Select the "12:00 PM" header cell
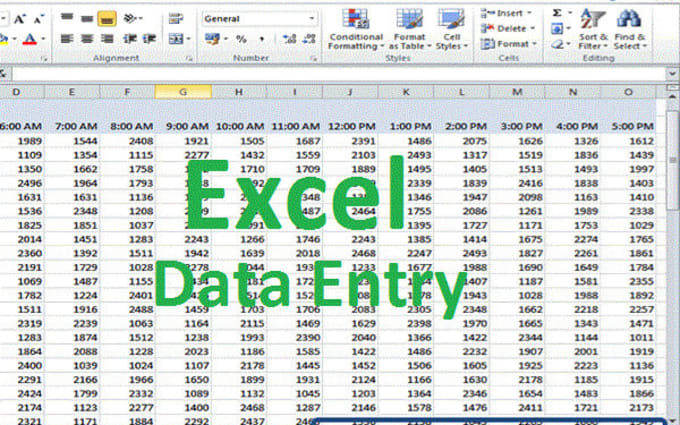The image size is (680, 425). (350, 126)
